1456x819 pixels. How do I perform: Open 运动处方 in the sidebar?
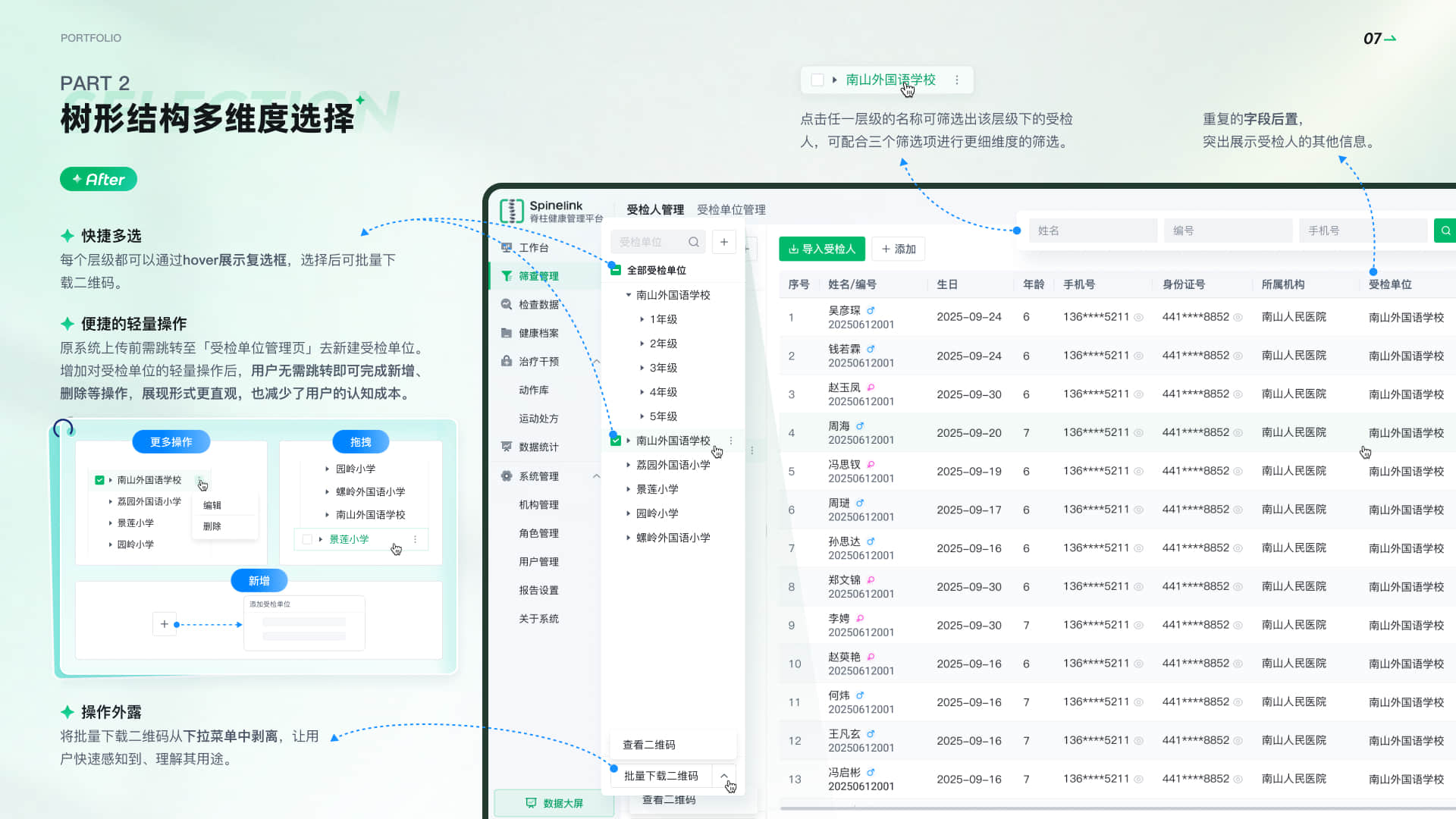click(538, 419)
